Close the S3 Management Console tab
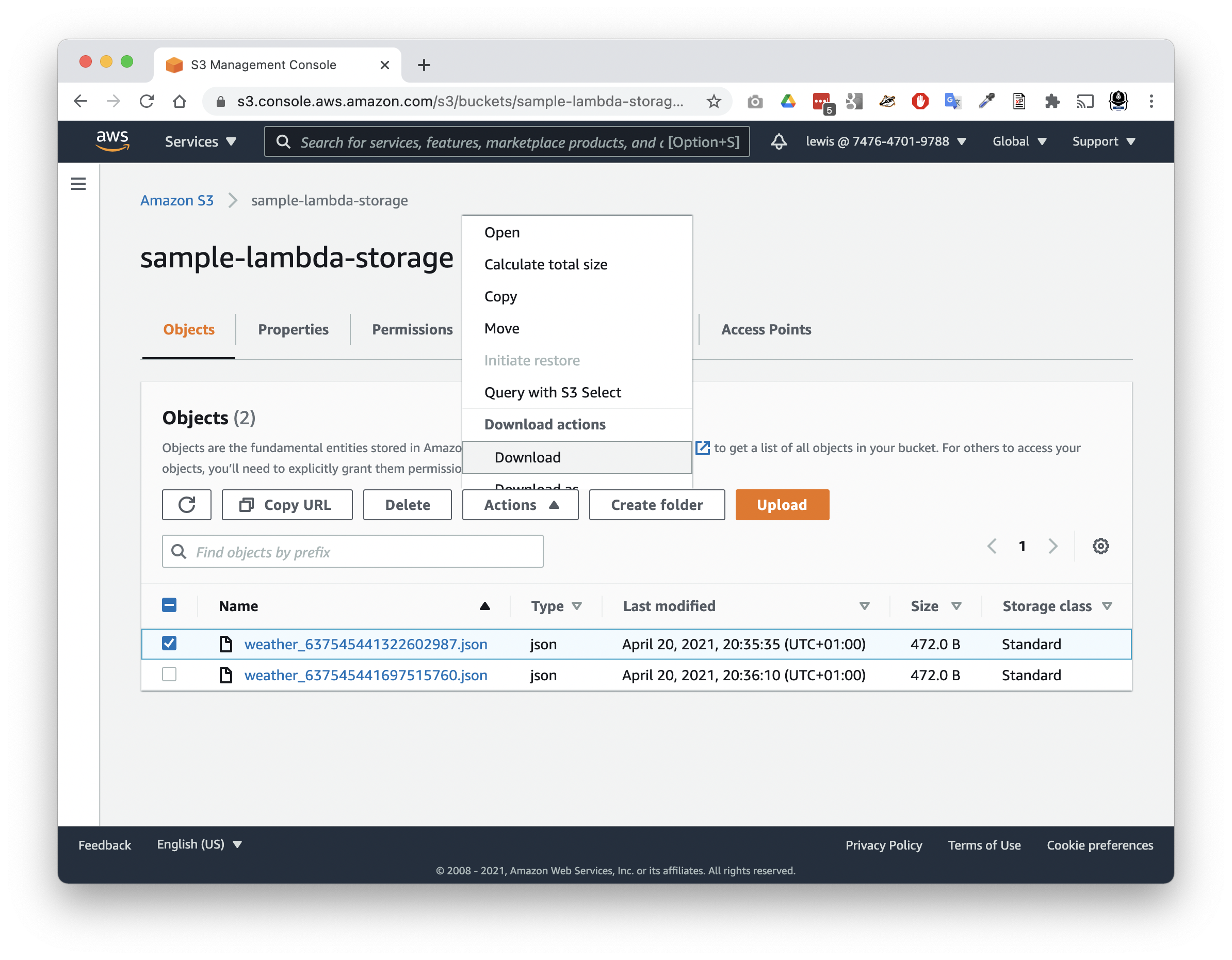This screenshot has width=1232, height=960. click(385, 65)
